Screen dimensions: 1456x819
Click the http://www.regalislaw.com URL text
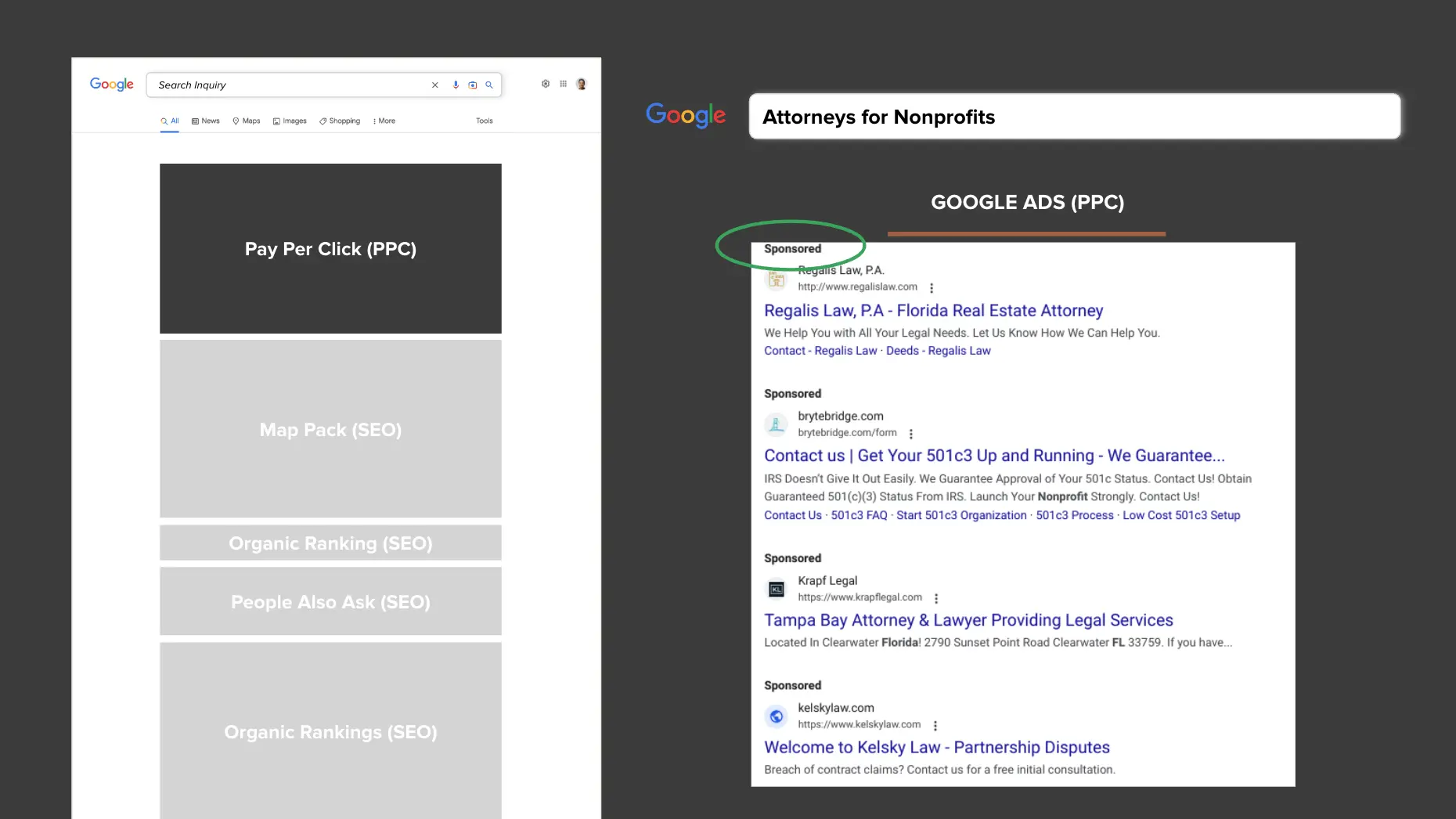(858, 287)
